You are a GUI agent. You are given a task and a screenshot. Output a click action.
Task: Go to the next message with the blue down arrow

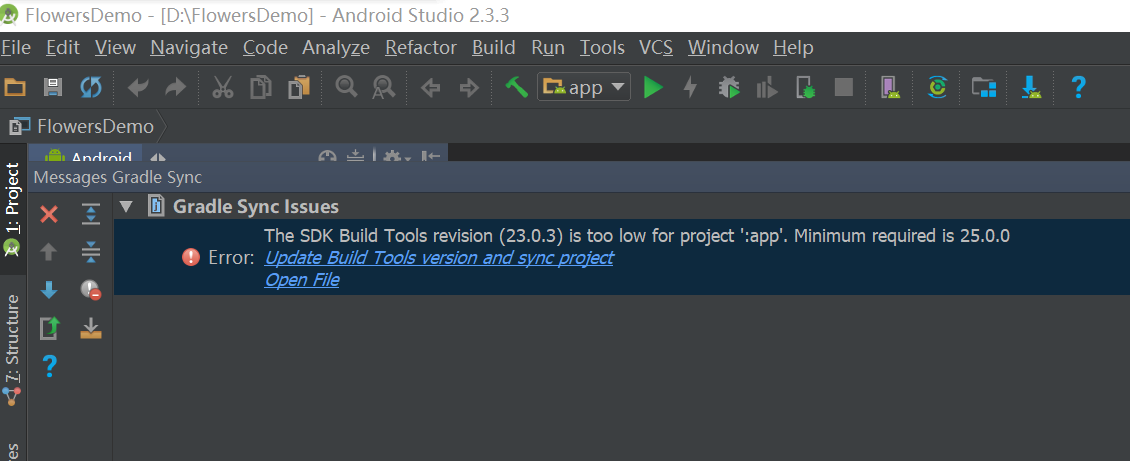click(x=49, y=290)
